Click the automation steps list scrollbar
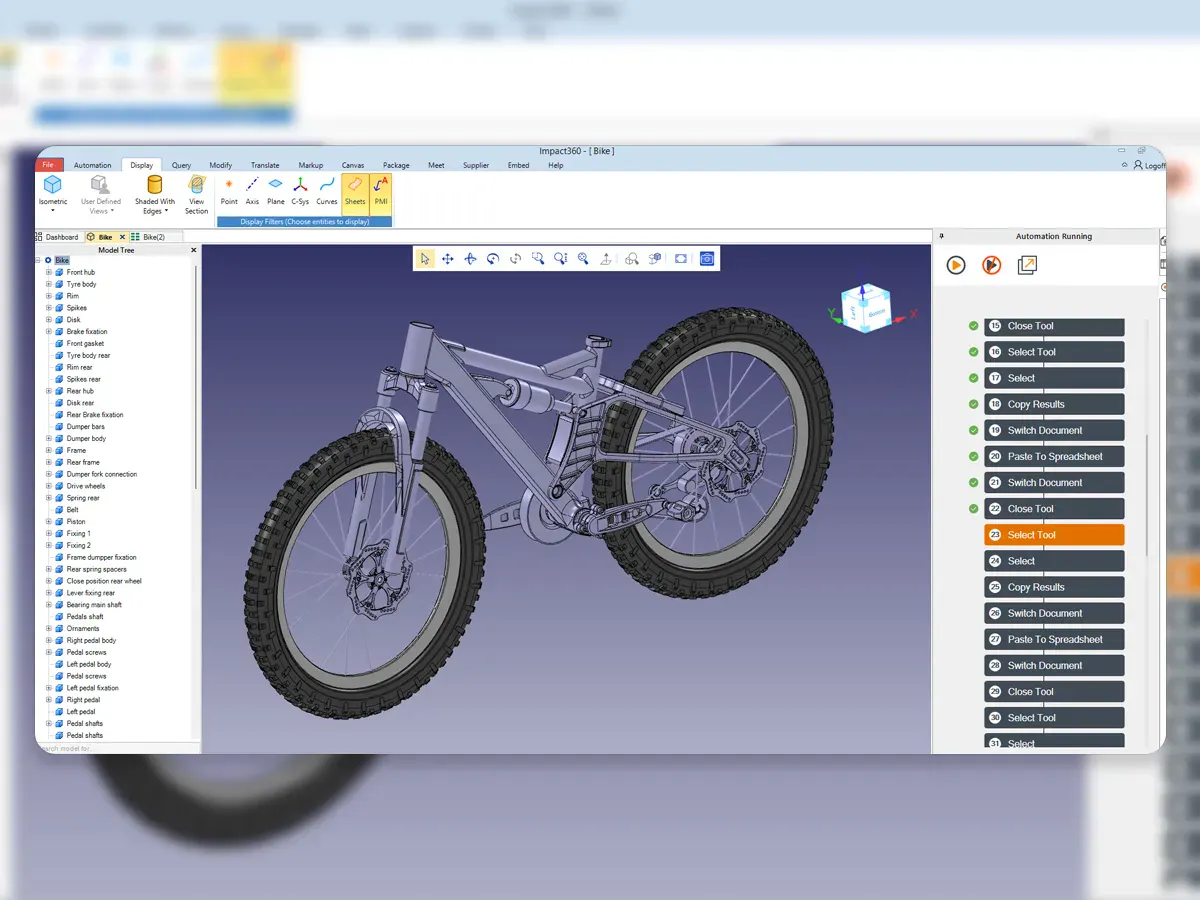 click(x=1146, y=495)
